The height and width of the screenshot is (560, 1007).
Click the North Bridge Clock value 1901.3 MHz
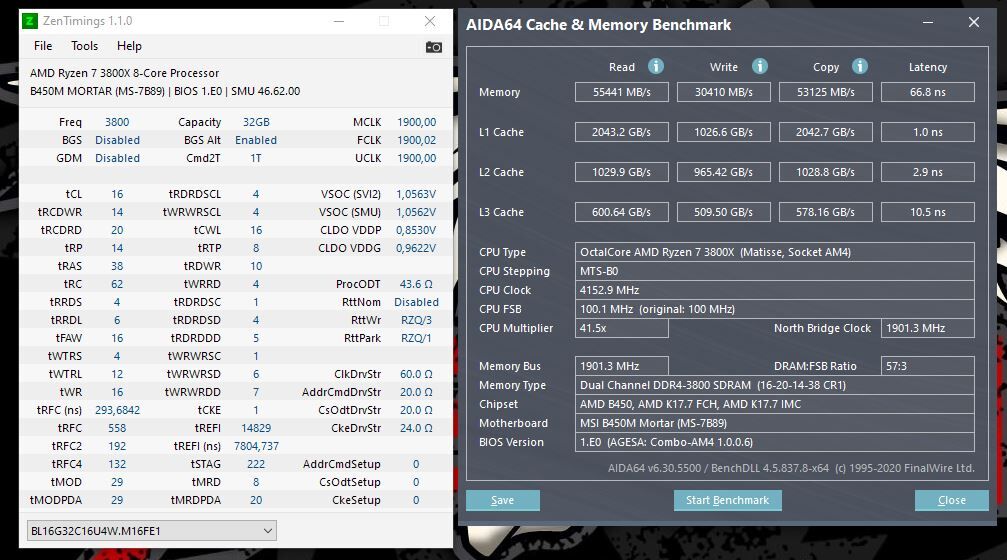(928, 328)
